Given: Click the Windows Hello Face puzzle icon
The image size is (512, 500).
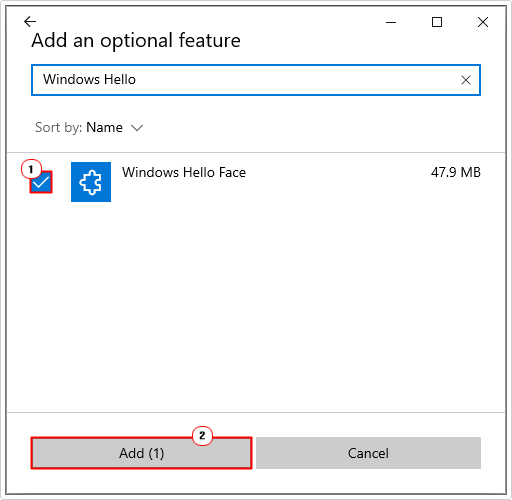Looking at the screenshot, I should pyautogui.click(x=91, y=182).
